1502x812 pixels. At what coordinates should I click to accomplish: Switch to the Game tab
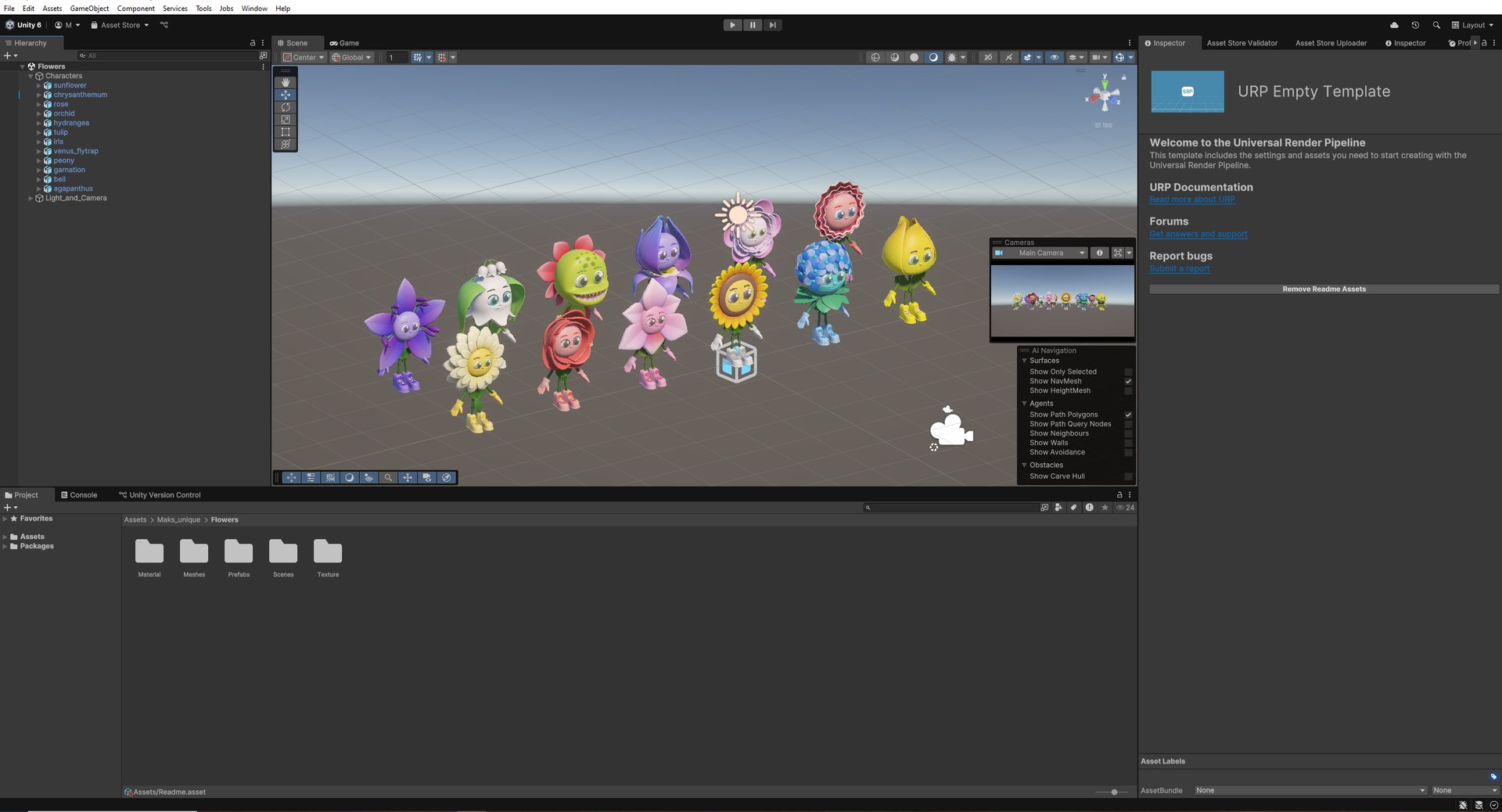pyautogui.click(x=344, y=43)
